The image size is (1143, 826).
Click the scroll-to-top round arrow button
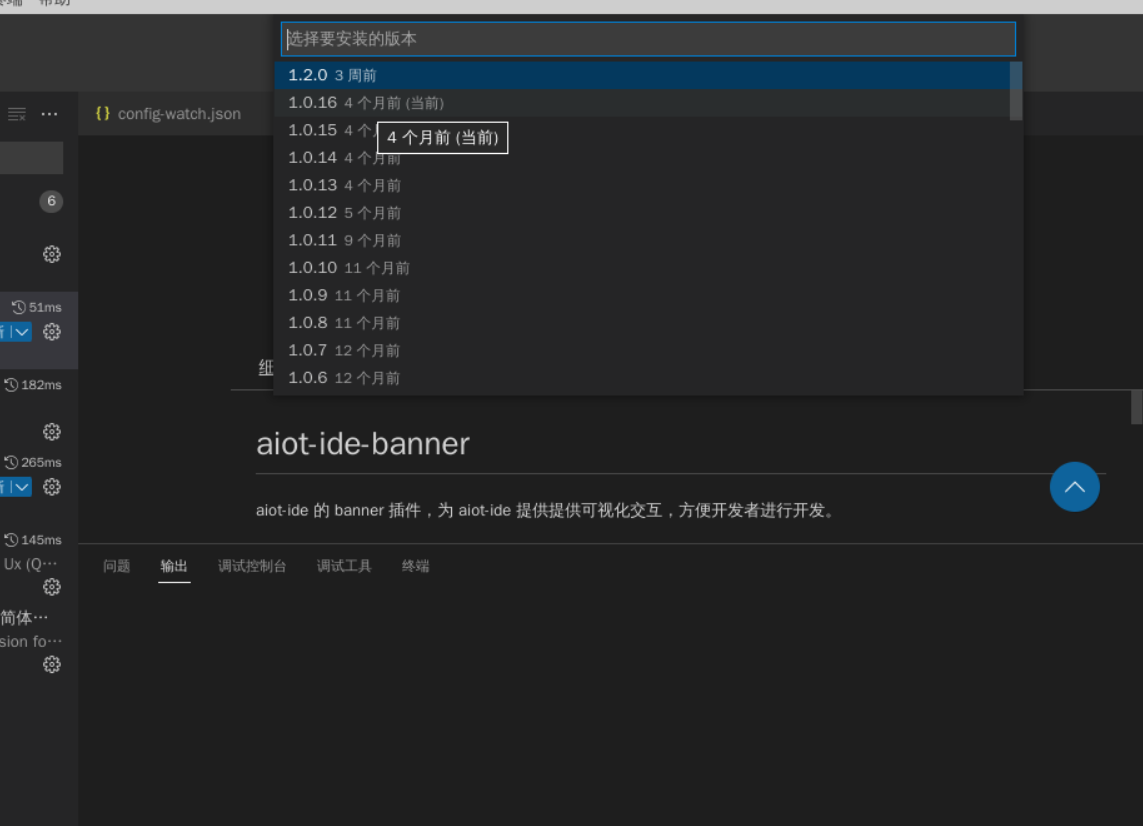point(1074,487)
